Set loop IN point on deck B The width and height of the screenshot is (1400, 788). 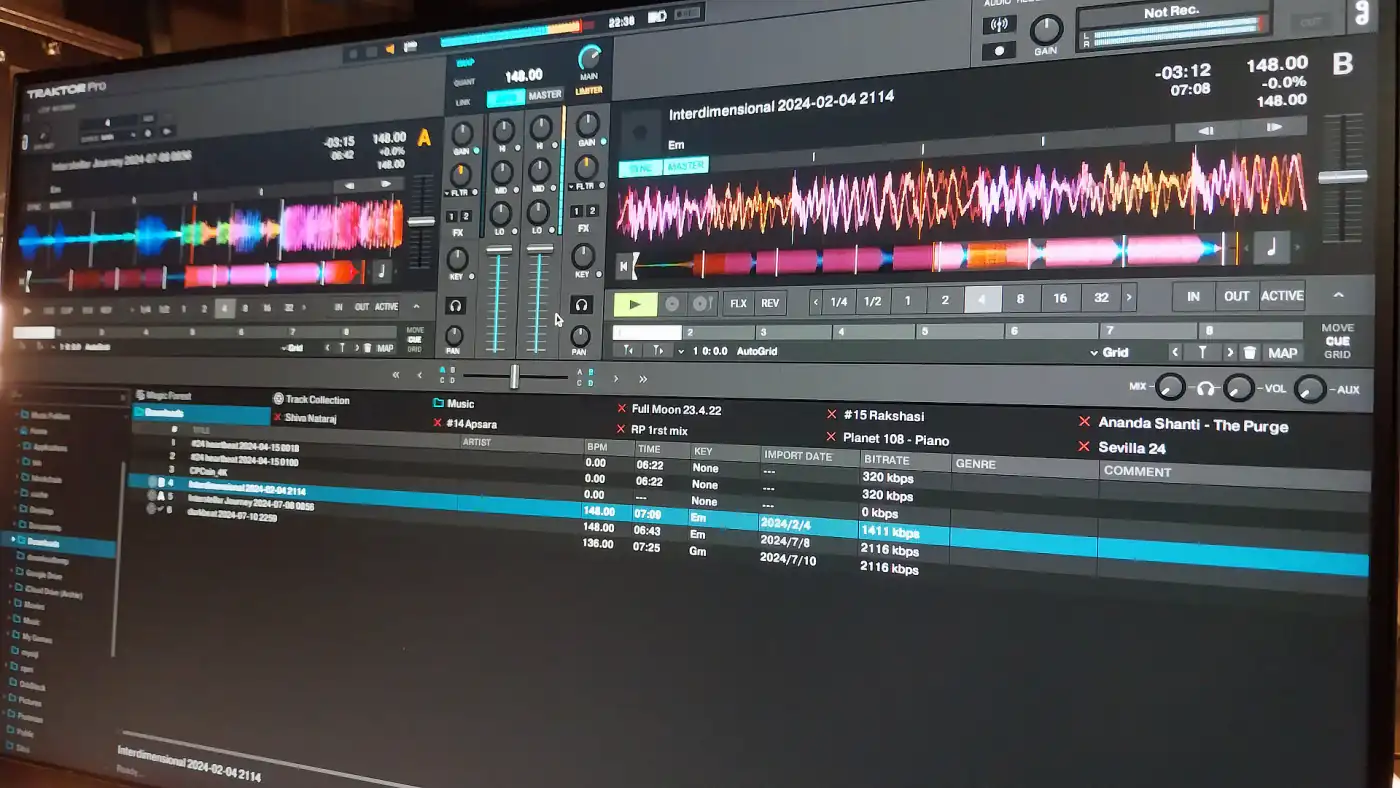(1194, 296)
